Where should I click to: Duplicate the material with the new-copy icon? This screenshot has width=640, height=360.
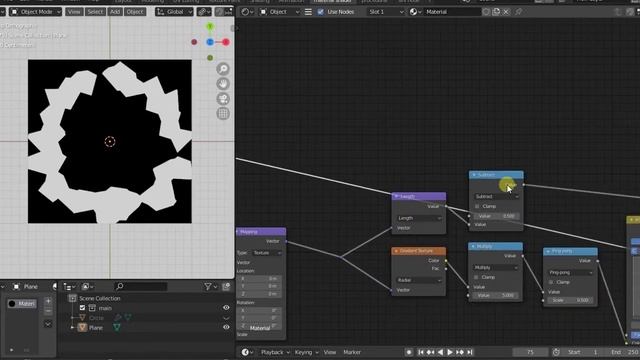[496, 12]
